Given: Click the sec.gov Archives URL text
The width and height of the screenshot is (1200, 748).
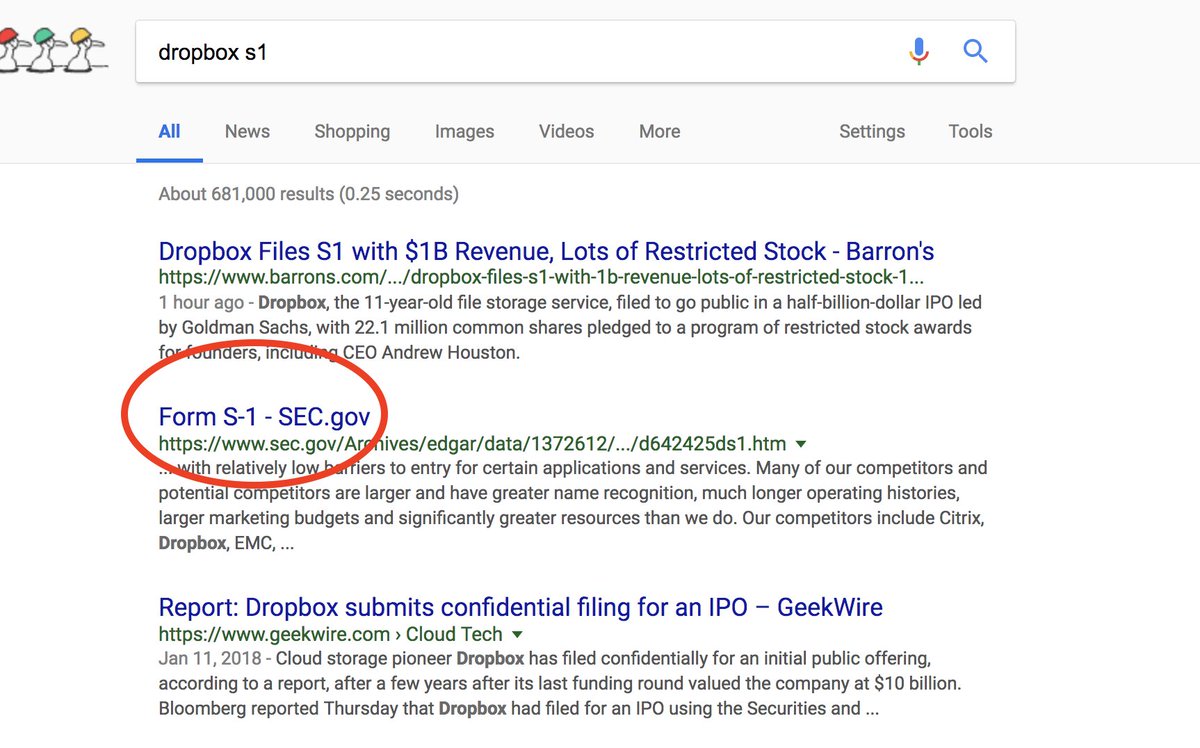Looking at the screenshot, I should [472, 444].
